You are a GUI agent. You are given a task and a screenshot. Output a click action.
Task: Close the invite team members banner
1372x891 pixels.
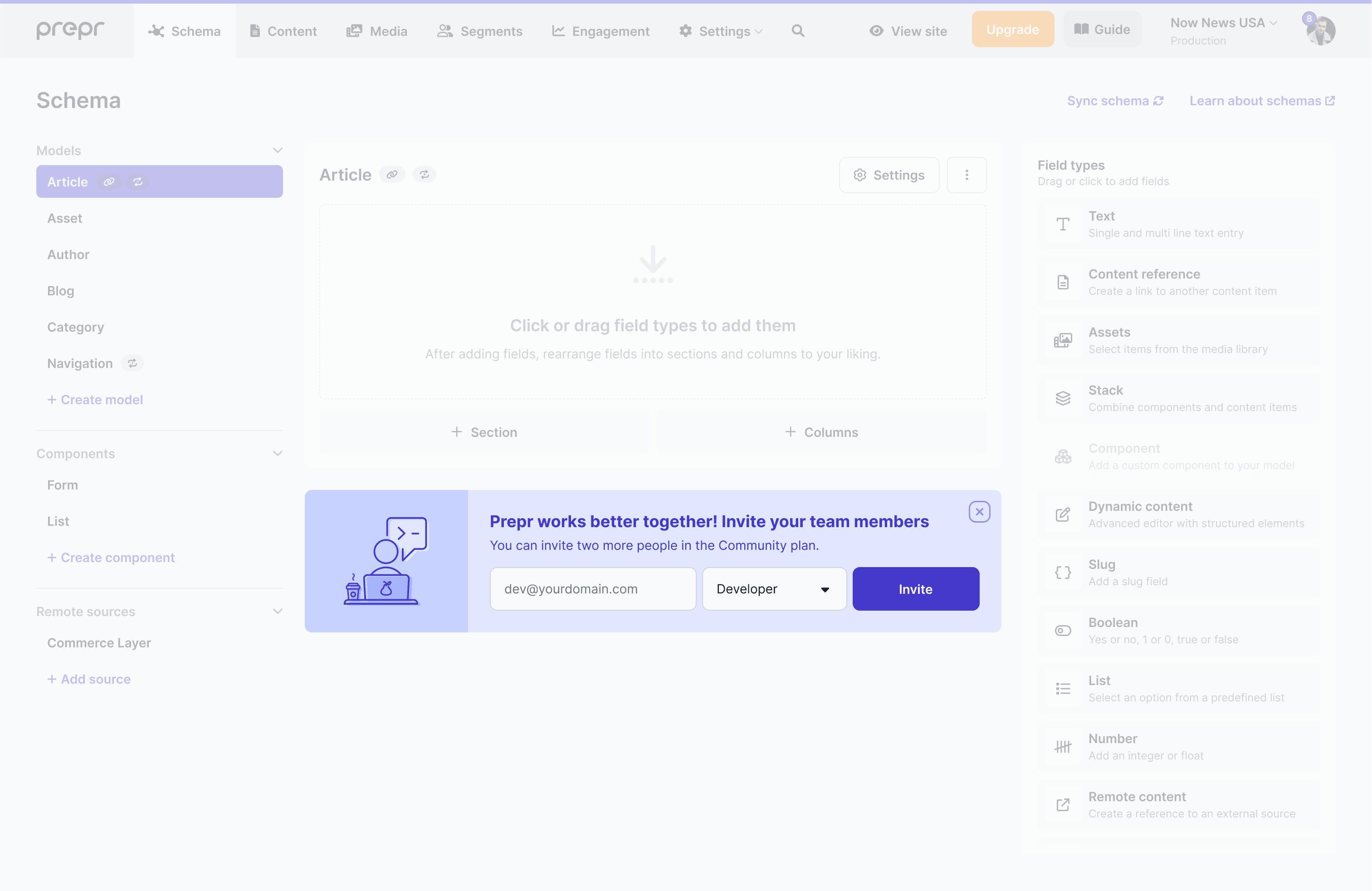tap(979, 512)
